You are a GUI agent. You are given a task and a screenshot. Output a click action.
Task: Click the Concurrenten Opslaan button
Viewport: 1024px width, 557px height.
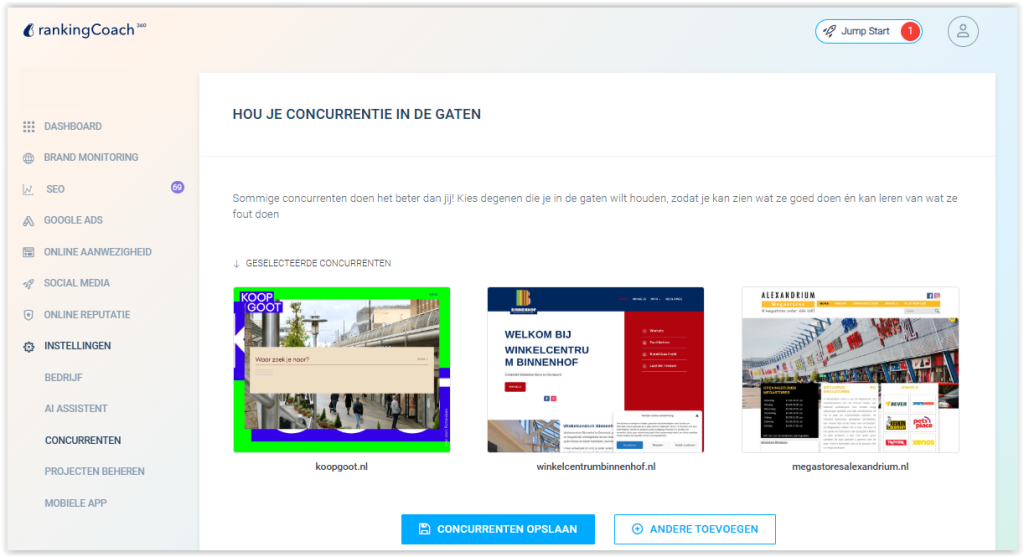click(497, 529)
